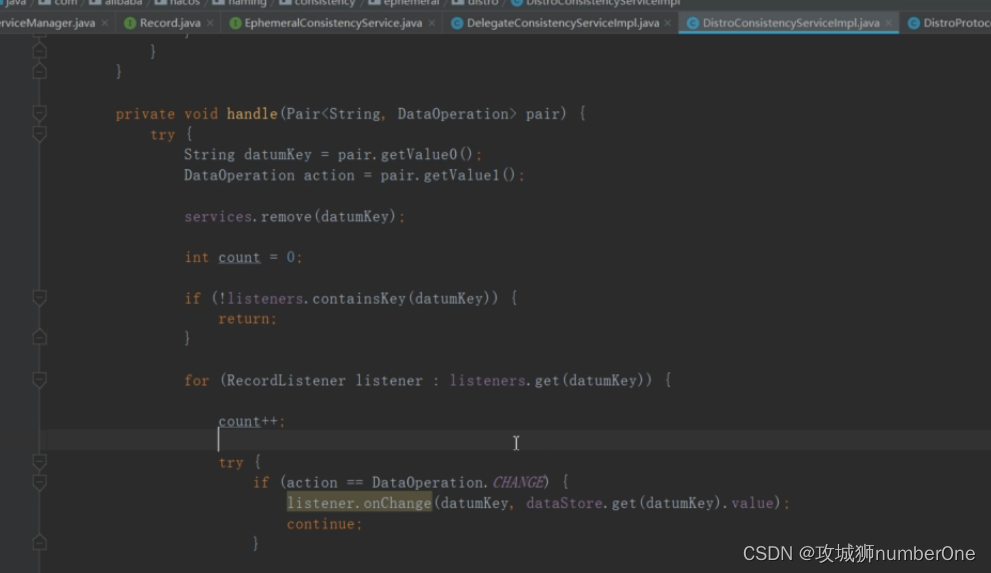Viewport: 991px width, 573px height.
Task: Click highlighted listener.onChange call
Action: 359,504
